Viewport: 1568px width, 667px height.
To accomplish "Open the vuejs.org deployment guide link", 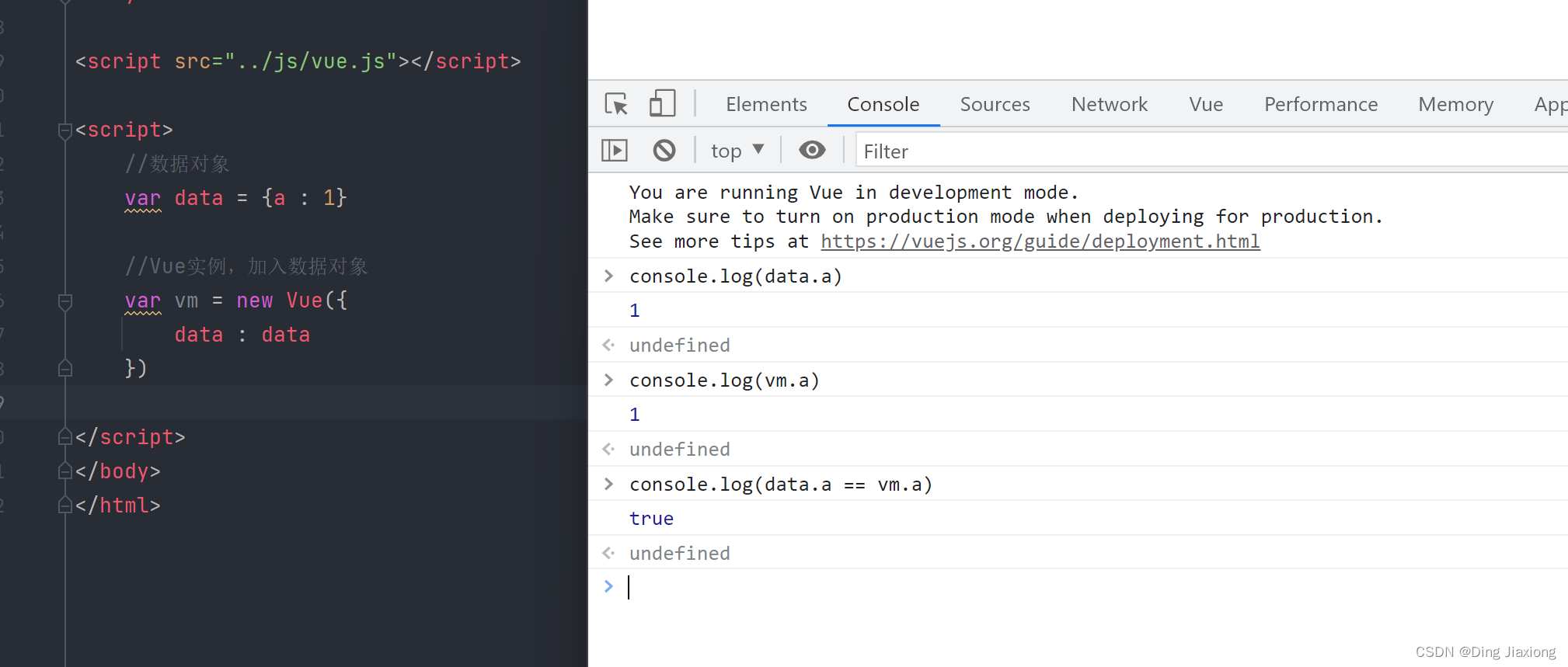I will (x=1040, y=241).
